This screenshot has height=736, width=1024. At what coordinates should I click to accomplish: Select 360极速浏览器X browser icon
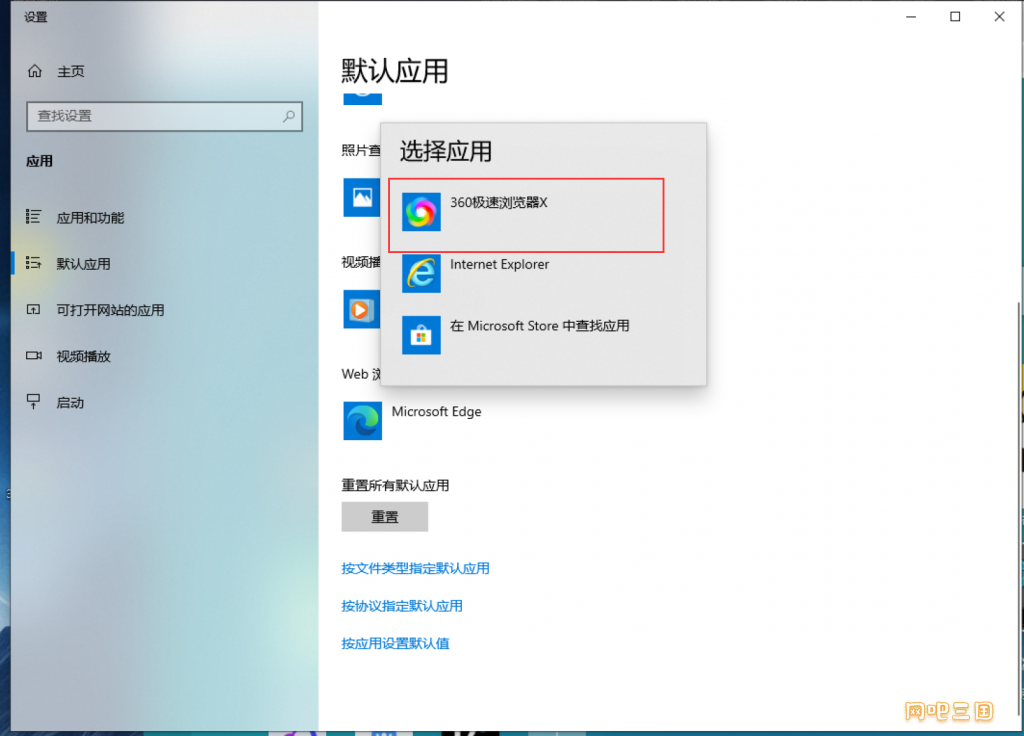pos(421,212)
